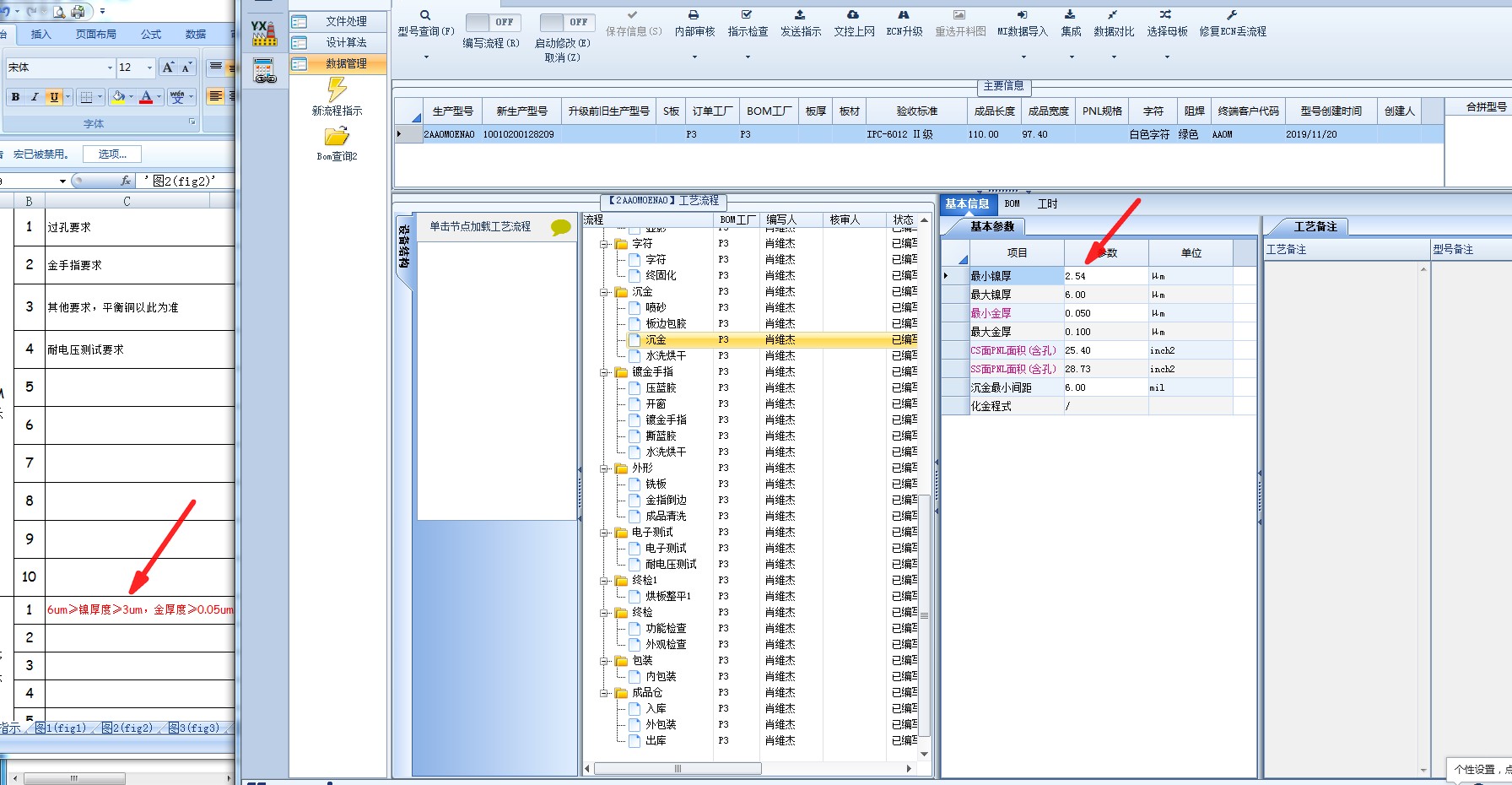Click Excel fill color bucket swatch
The image size is (1512, 785).
point(119,97)
